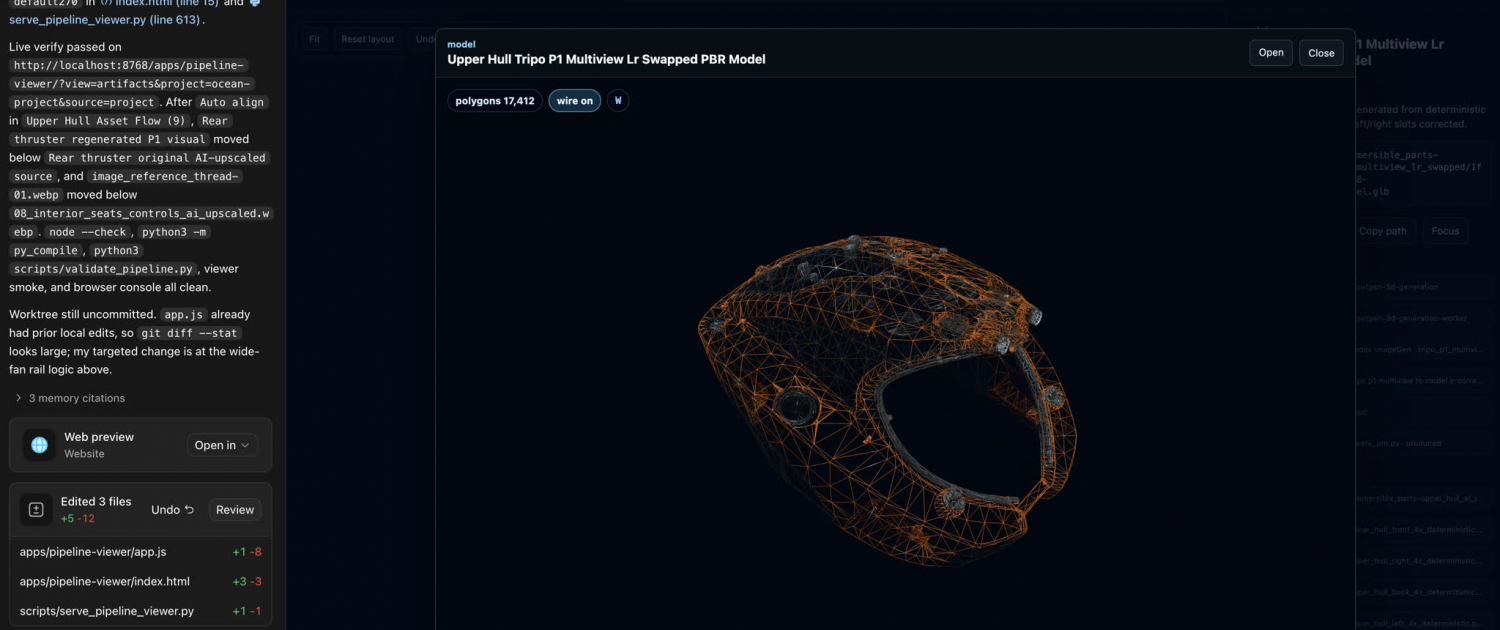This screenshot has height=630, width=1500.
Task: Undo the 3 edited files
Action: [x=173, y=510]
